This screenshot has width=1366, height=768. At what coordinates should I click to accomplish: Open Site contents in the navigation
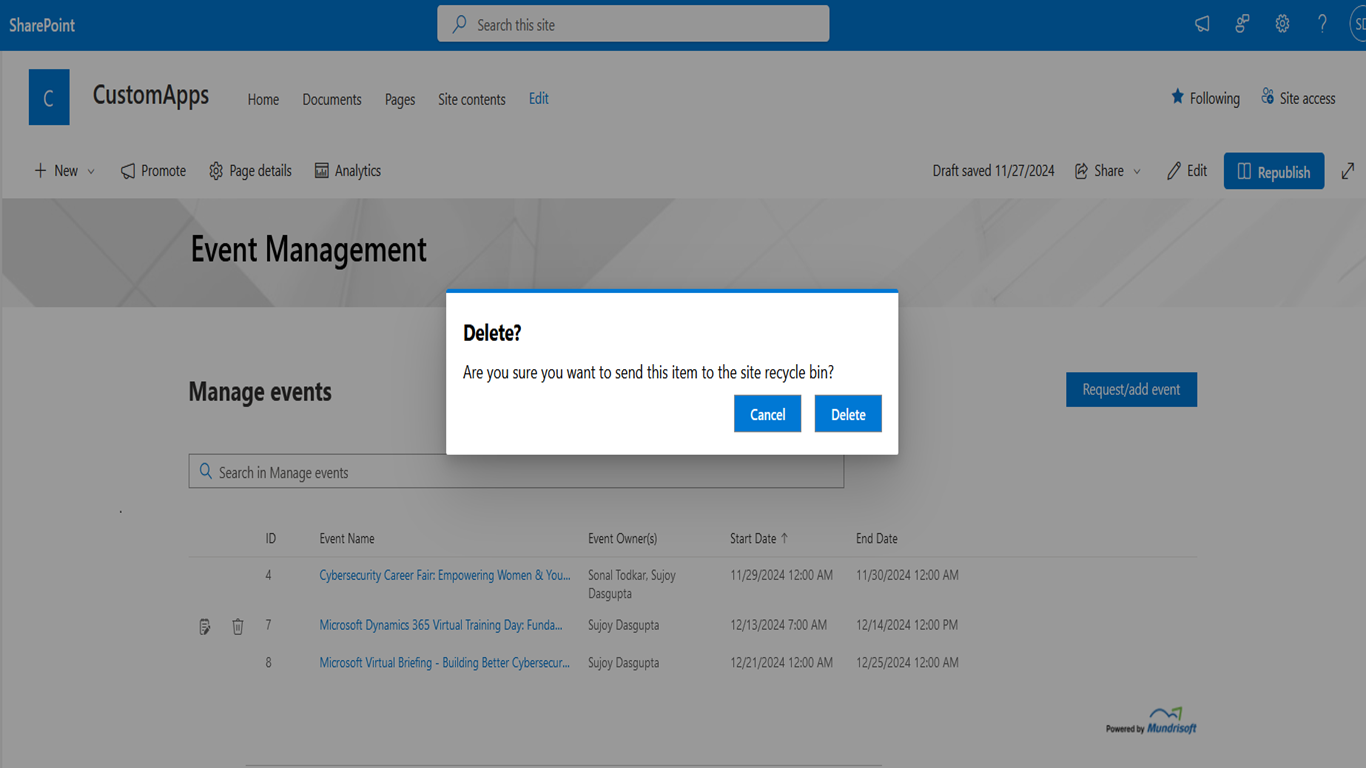coord(471,99)
